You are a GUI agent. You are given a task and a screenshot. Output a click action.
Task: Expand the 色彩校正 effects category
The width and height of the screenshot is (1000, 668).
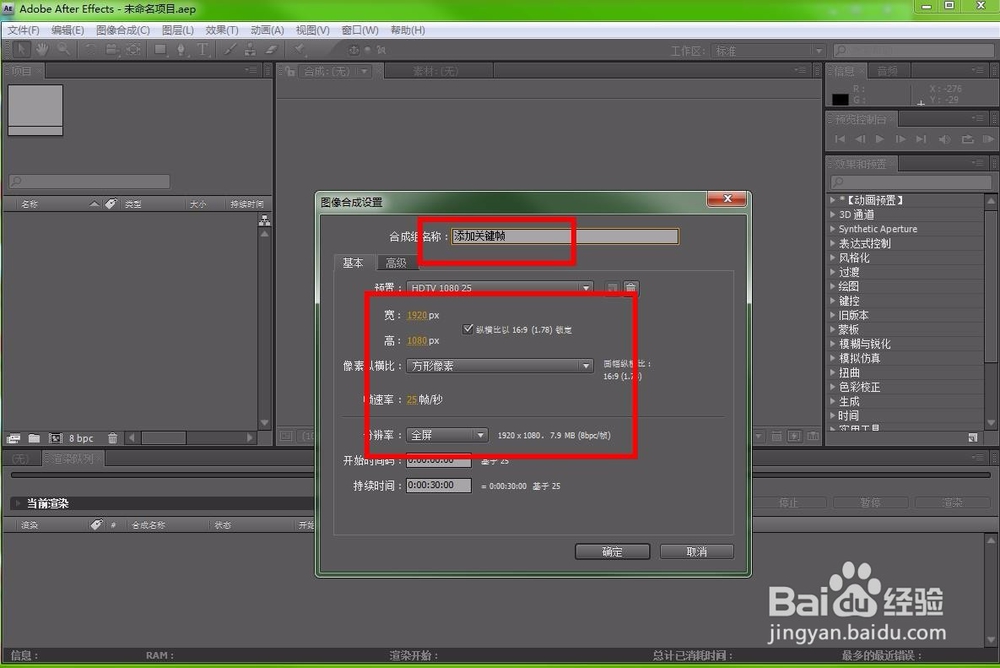[833, 387]
